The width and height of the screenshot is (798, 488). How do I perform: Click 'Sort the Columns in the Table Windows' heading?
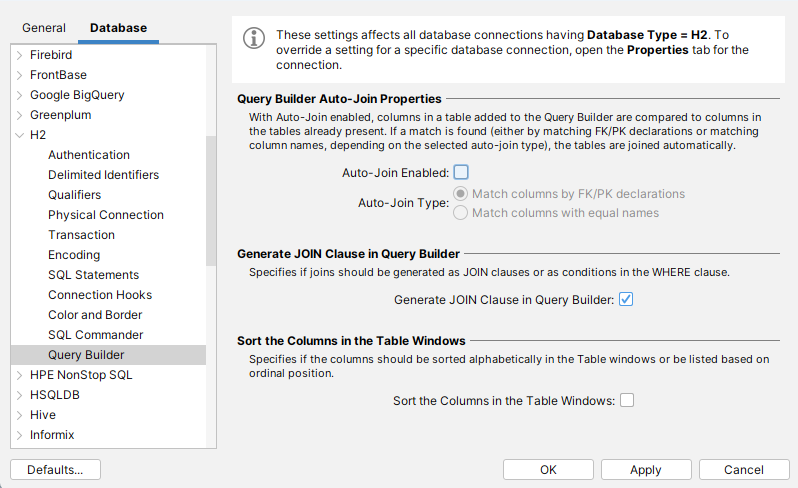click(x=351, y=341)
